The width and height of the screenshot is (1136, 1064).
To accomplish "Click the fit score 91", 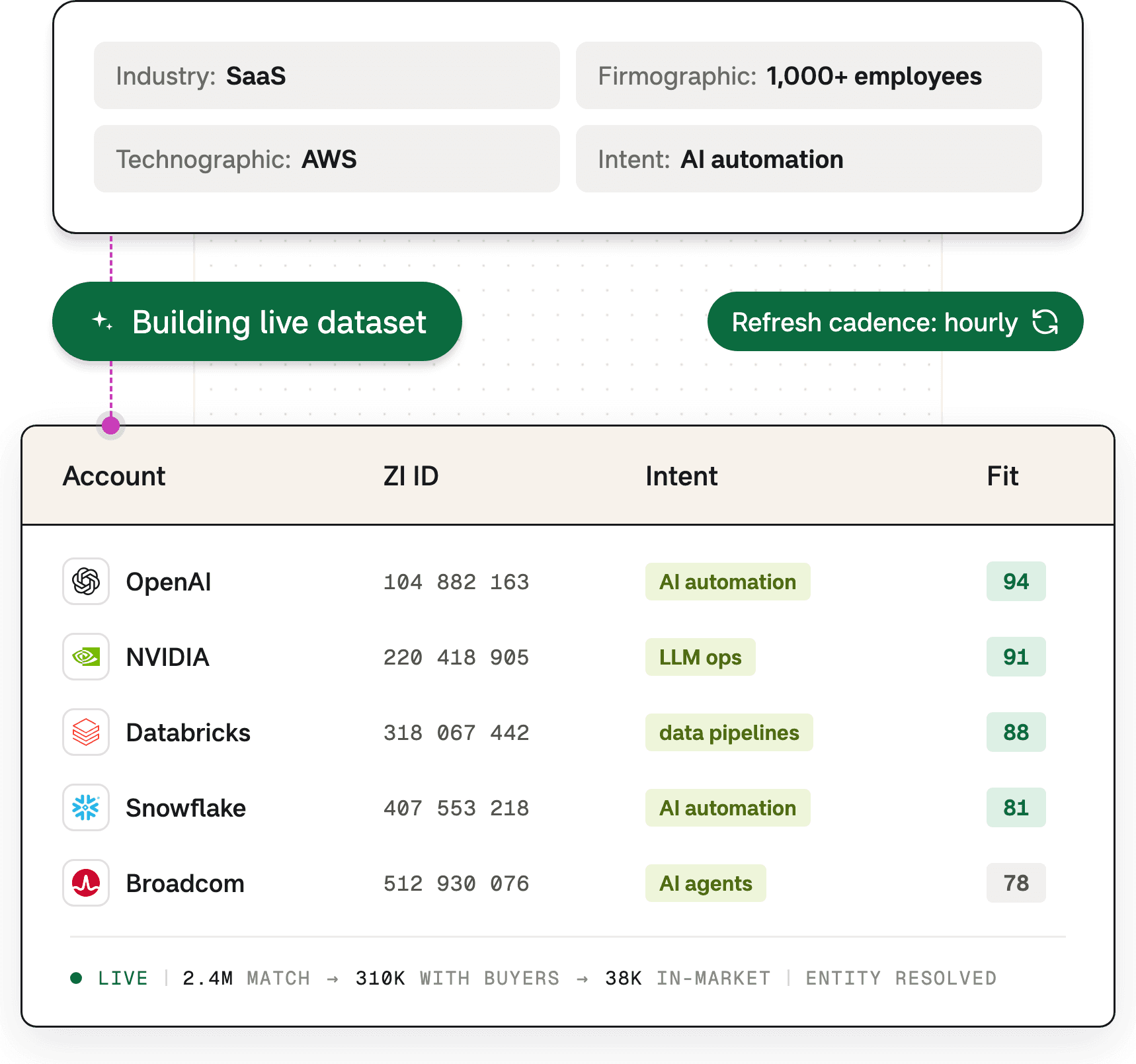I will click(1016, 657).
